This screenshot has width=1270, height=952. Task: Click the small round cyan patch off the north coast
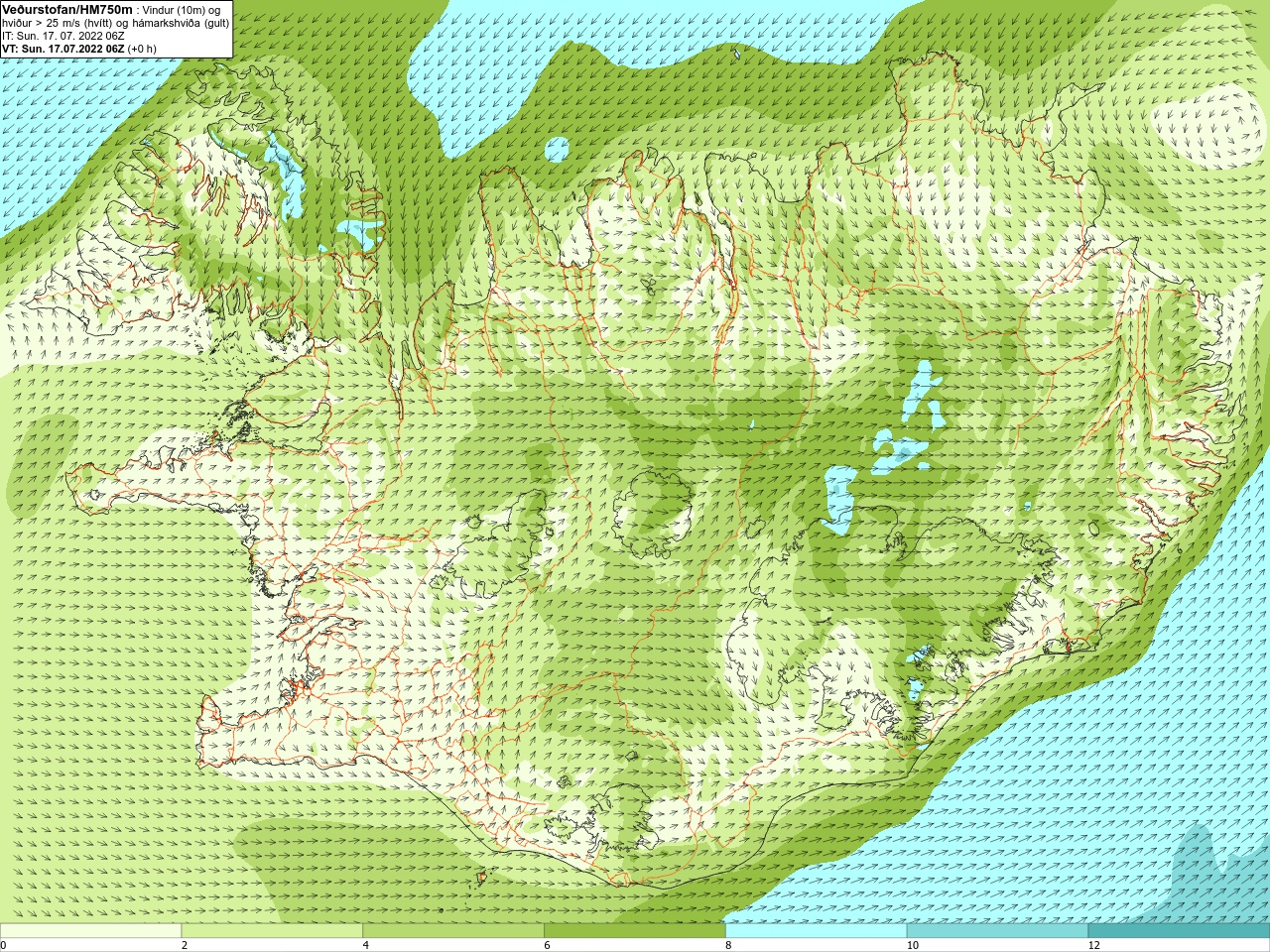[x=558, y=150]
